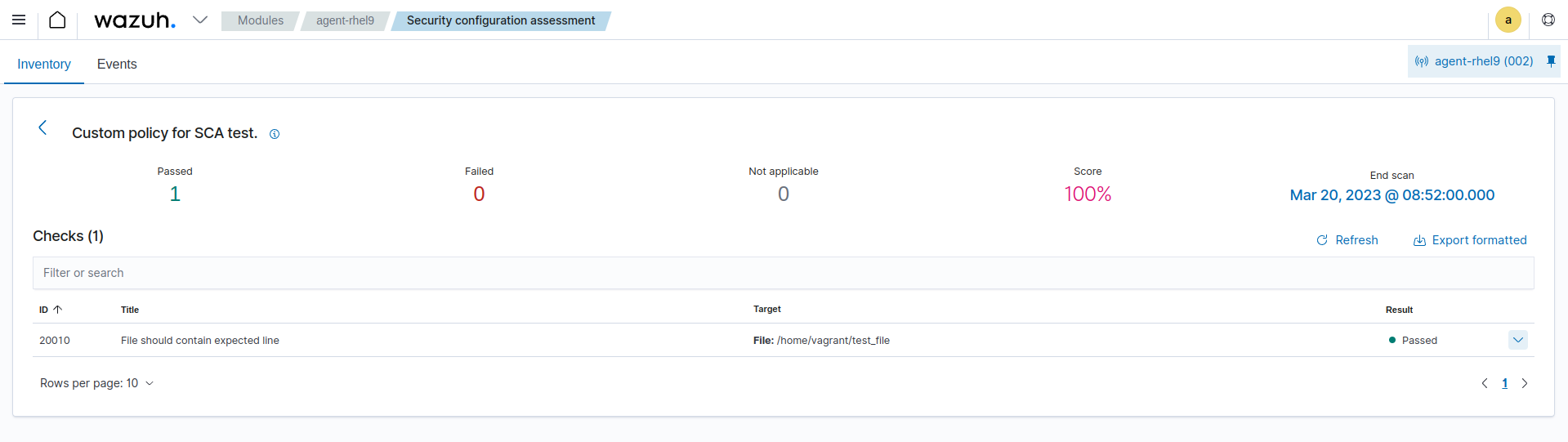Expand the check 20010 row details
Viewport: 1568px width, 442px height.
coord(1517,340)
